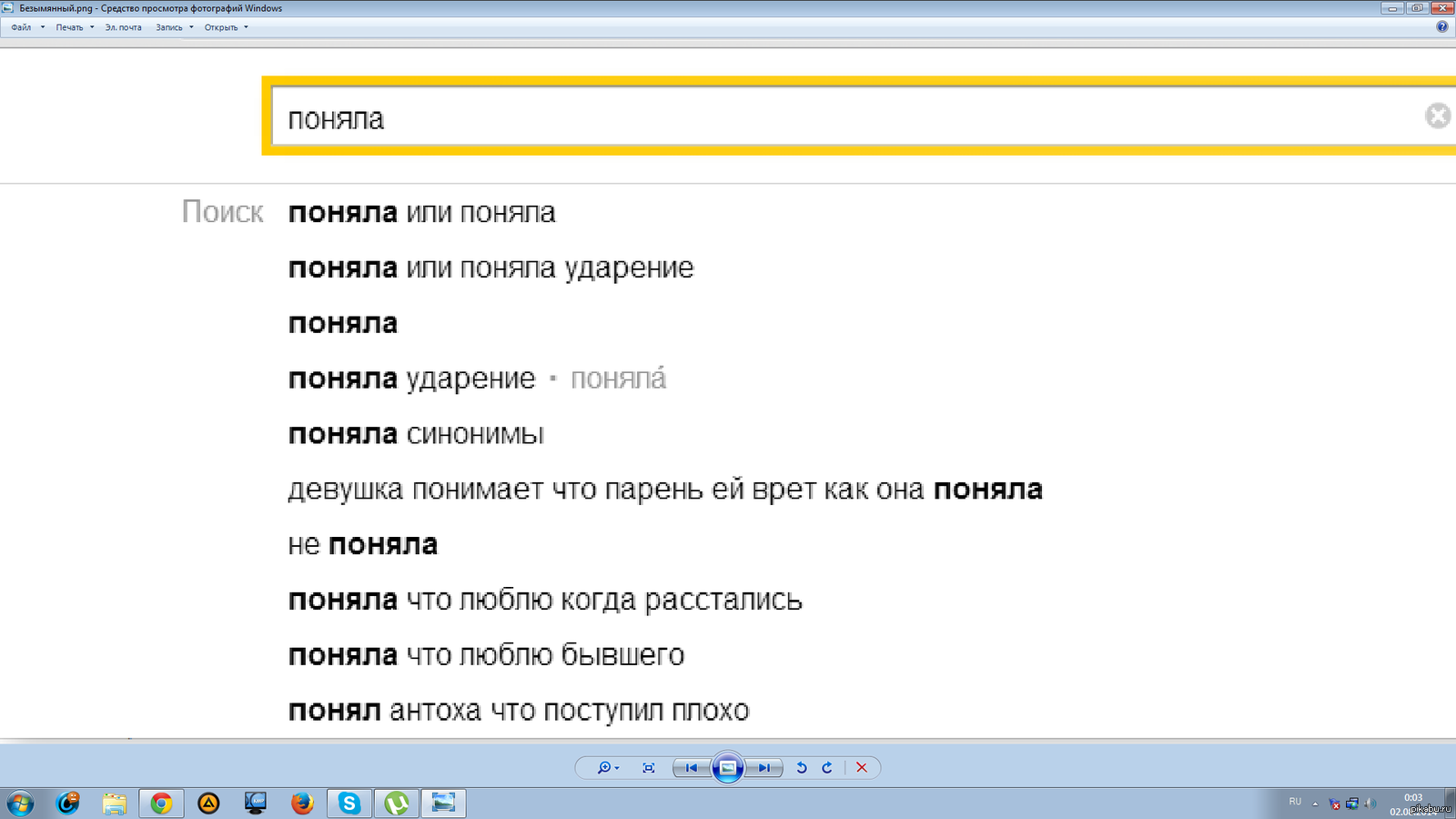Open the Файл menu
The image size is (1456, 819).
coord(27,27)
